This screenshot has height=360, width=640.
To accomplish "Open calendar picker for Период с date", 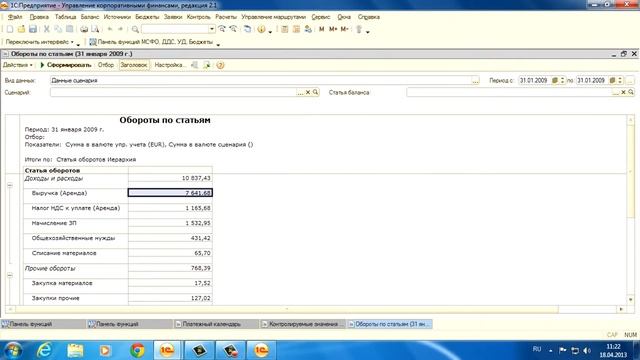I will pos(555,80).
